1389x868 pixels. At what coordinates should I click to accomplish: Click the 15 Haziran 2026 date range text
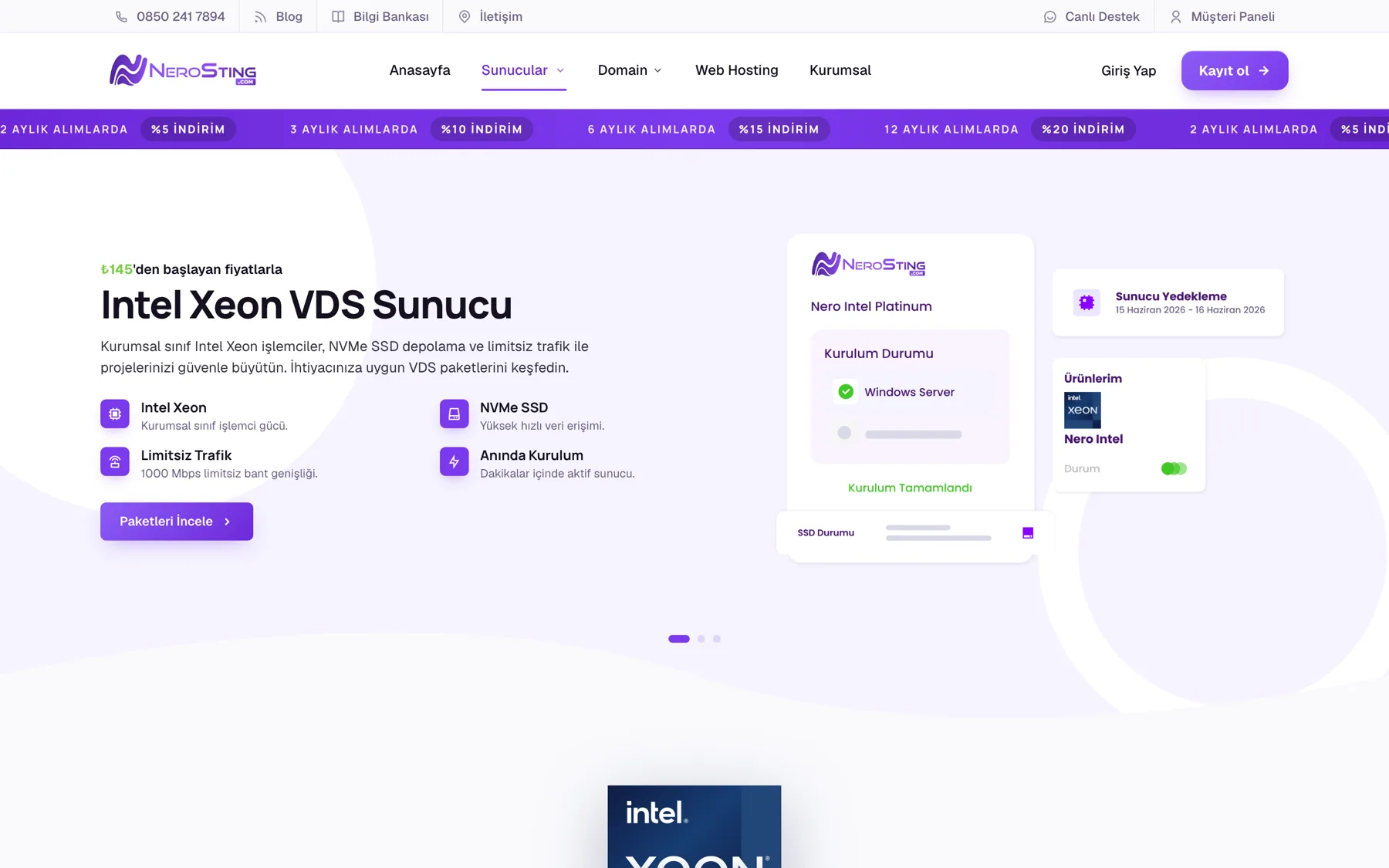[x=1190, y=310]
